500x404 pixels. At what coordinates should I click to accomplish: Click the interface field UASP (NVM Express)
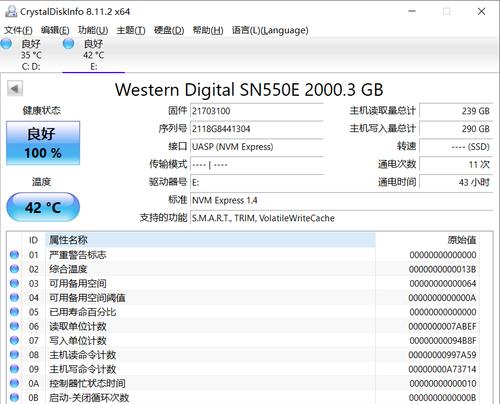(257, 147)
